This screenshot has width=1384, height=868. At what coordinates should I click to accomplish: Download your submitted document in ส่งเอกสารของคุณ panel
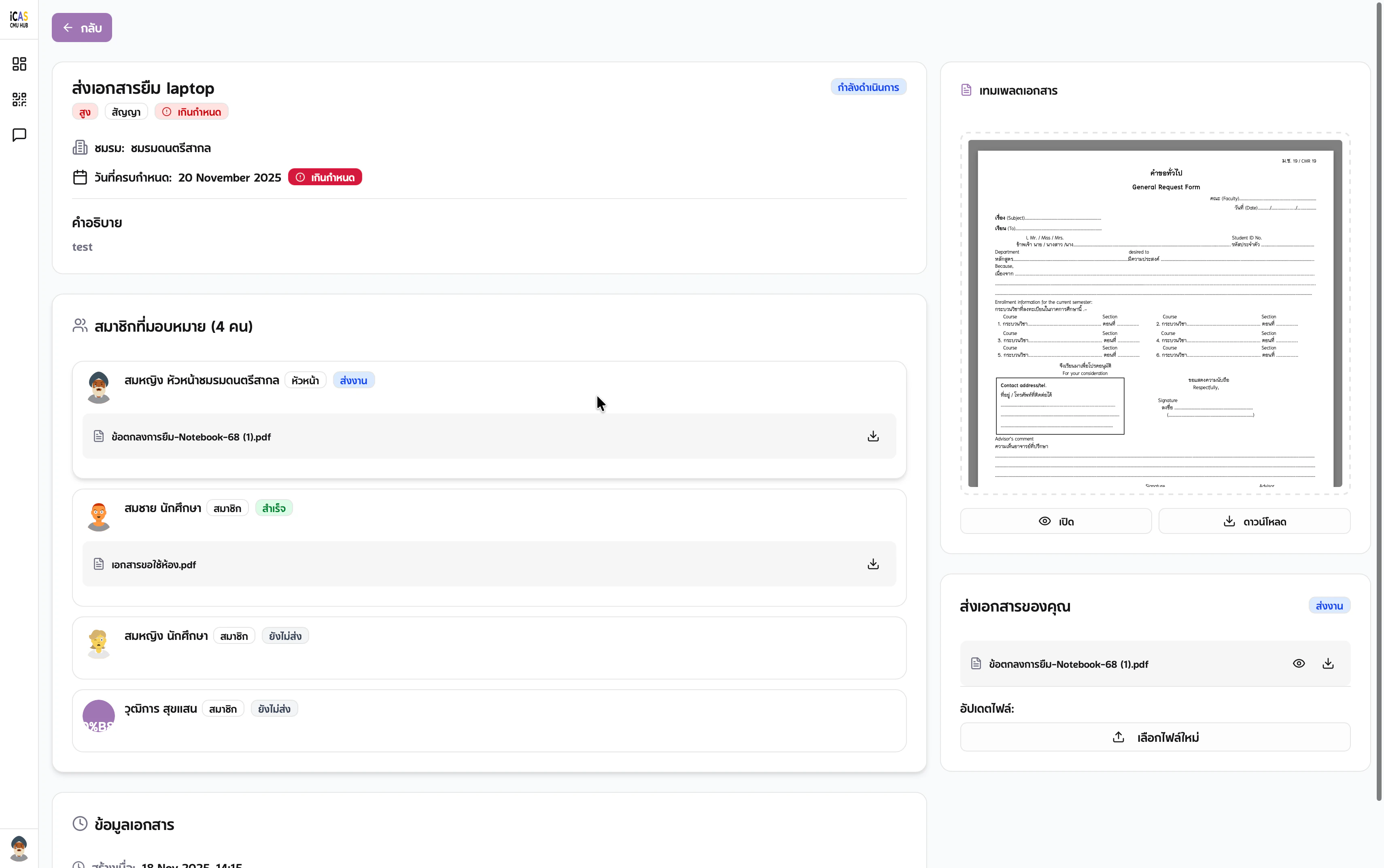[x=1328, y=664]
